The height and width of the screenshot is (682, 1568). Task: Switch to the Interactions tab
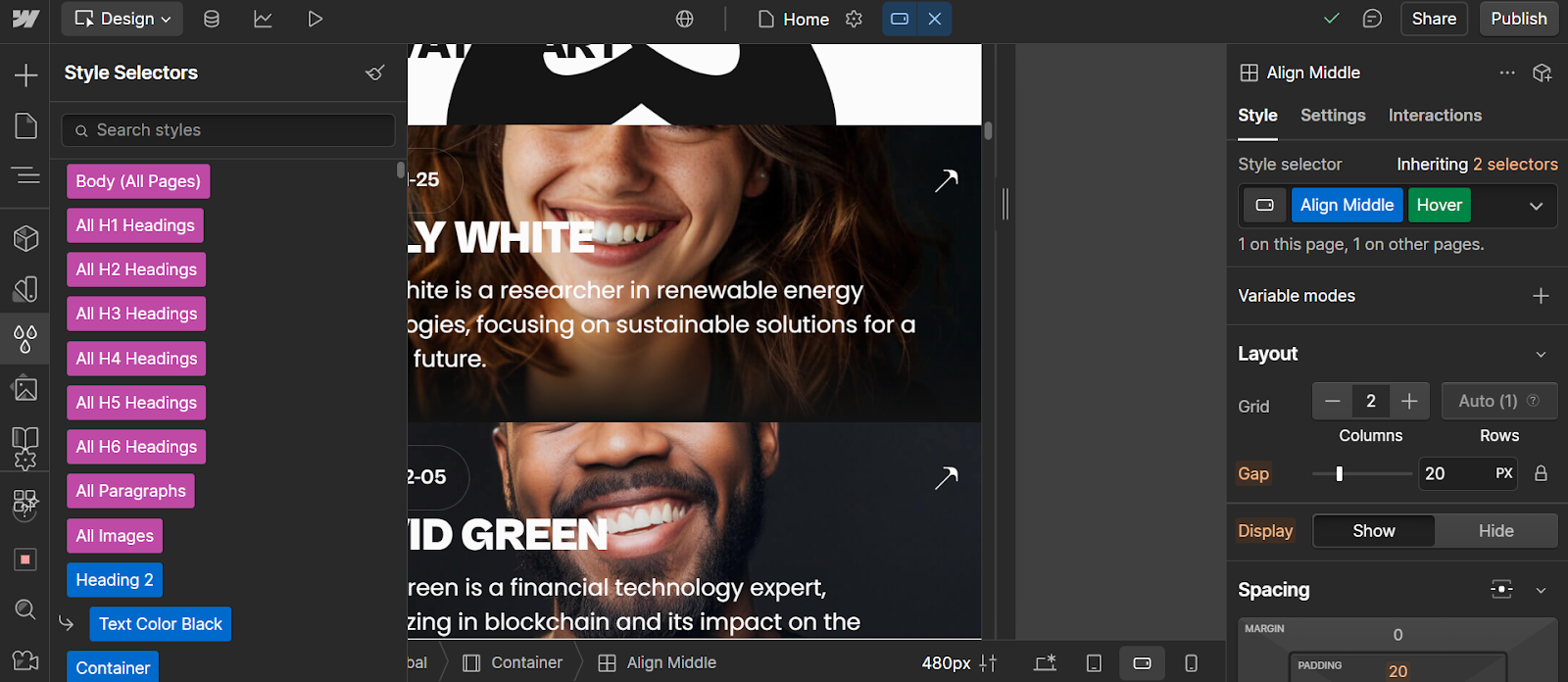(1435, 116)
